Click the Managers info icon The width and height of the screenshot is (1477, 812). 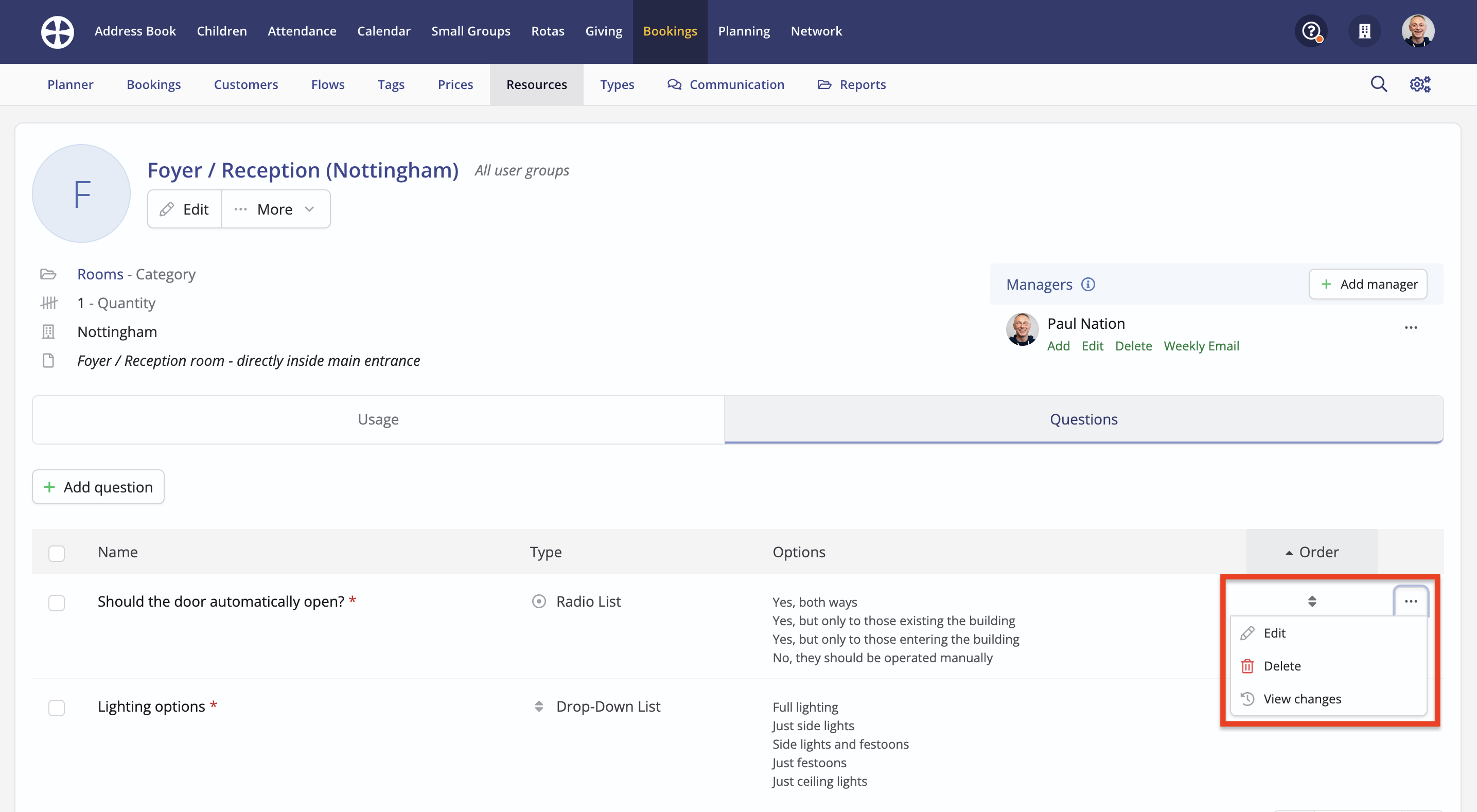click(x=1088, y=285)
